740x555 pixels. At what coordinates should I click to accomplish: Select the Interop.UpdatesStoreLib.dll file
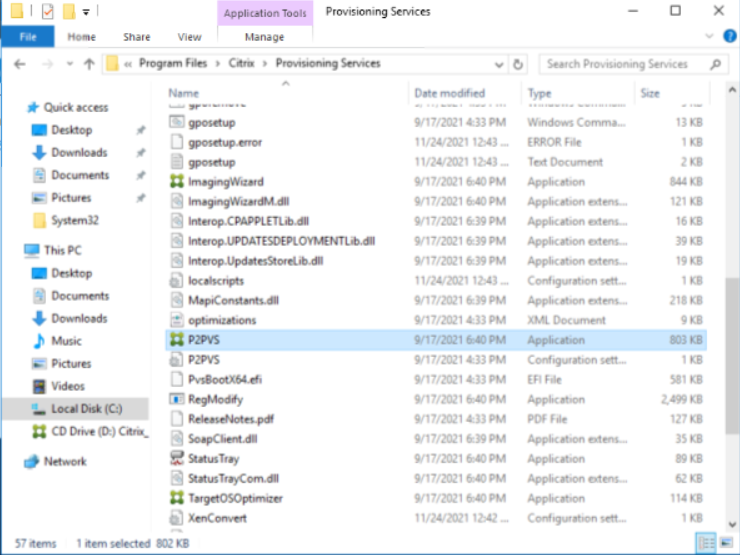pos(437,261)
